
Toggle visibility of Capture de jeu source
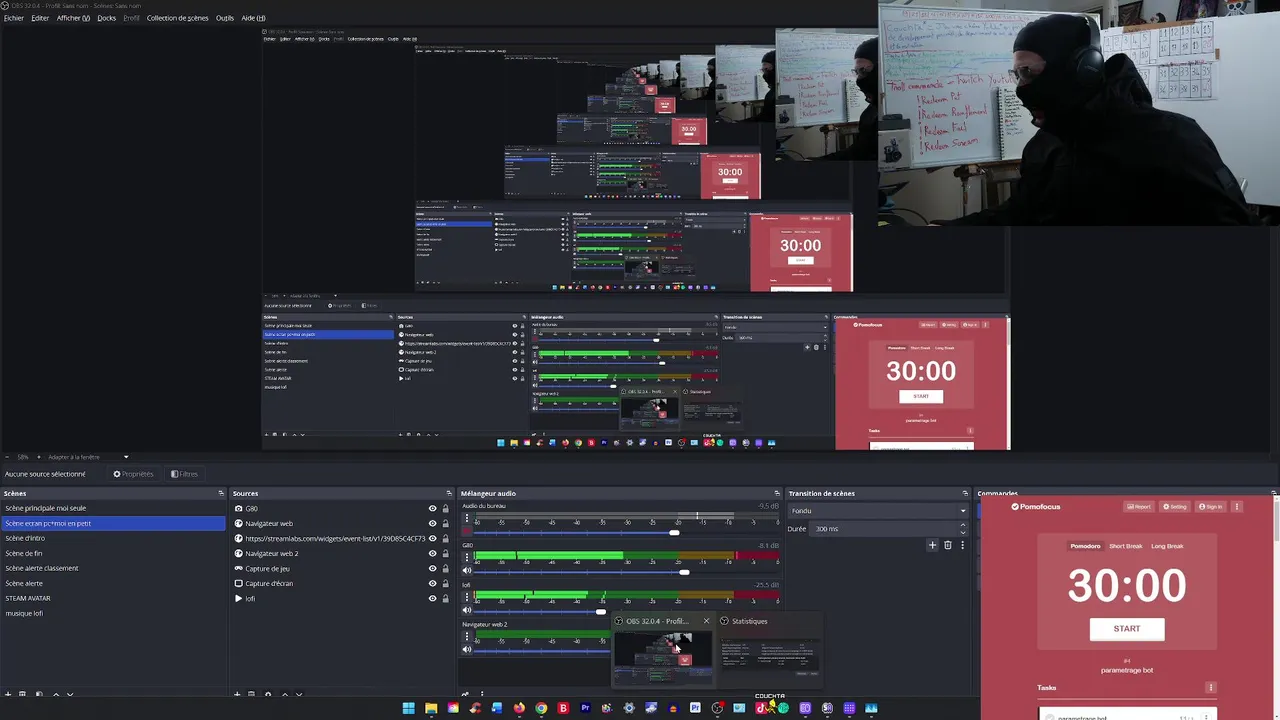(432, 568)
